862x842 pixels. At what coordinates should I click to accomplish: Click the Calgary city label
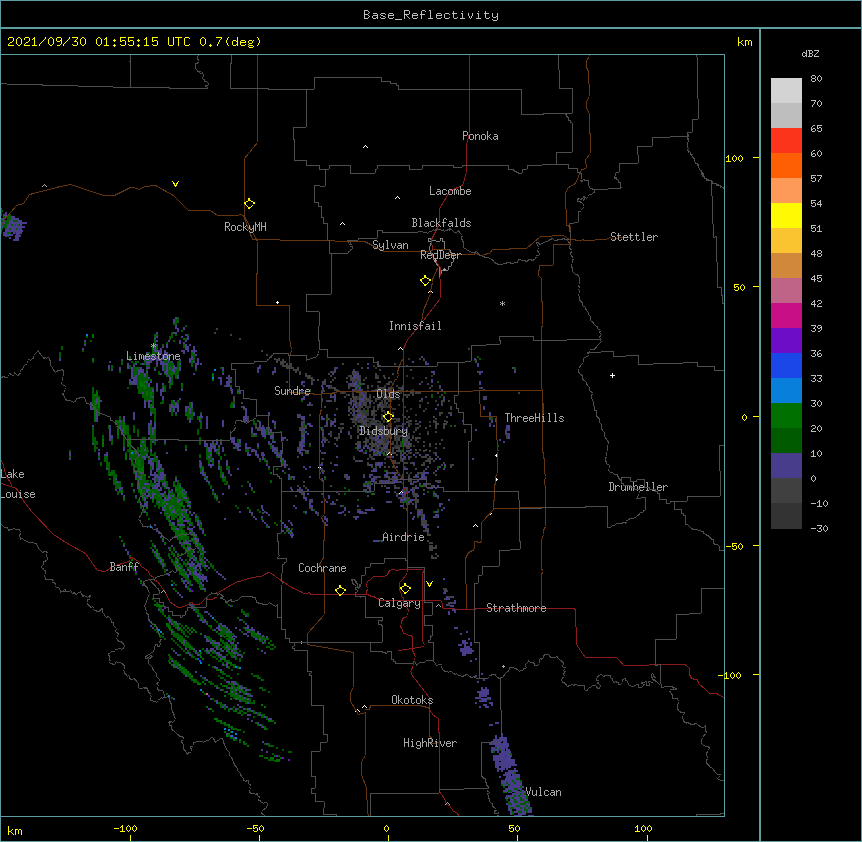point(399,603)
